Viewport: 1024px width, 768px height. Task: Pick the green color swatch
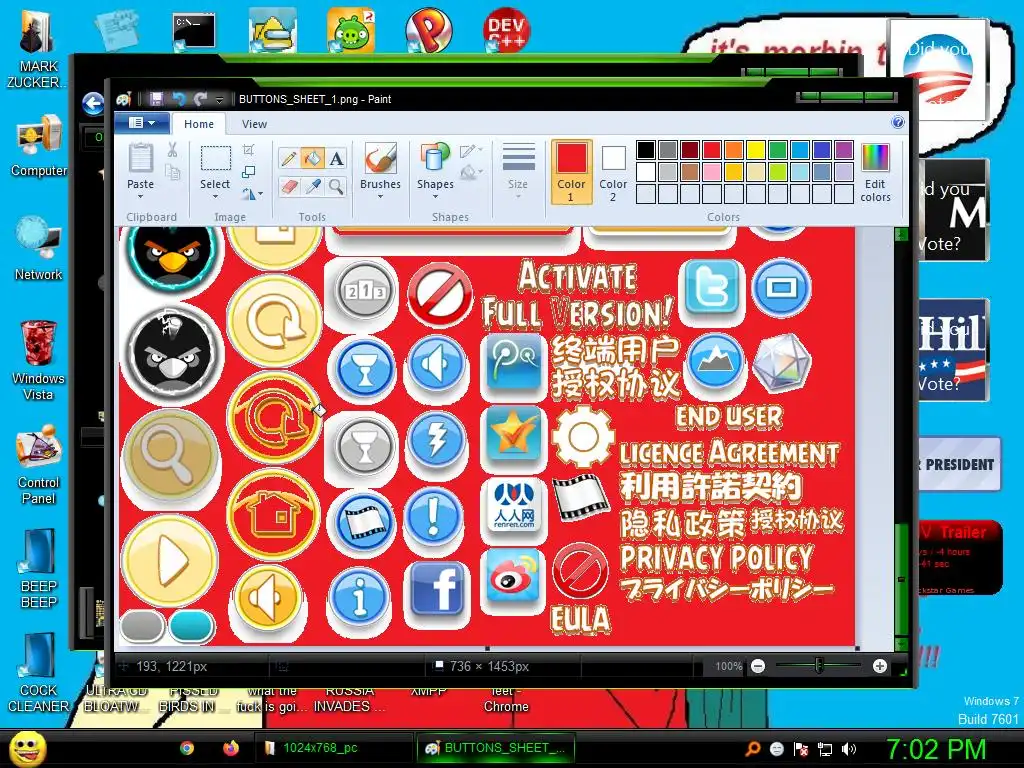tap(778, 150)
